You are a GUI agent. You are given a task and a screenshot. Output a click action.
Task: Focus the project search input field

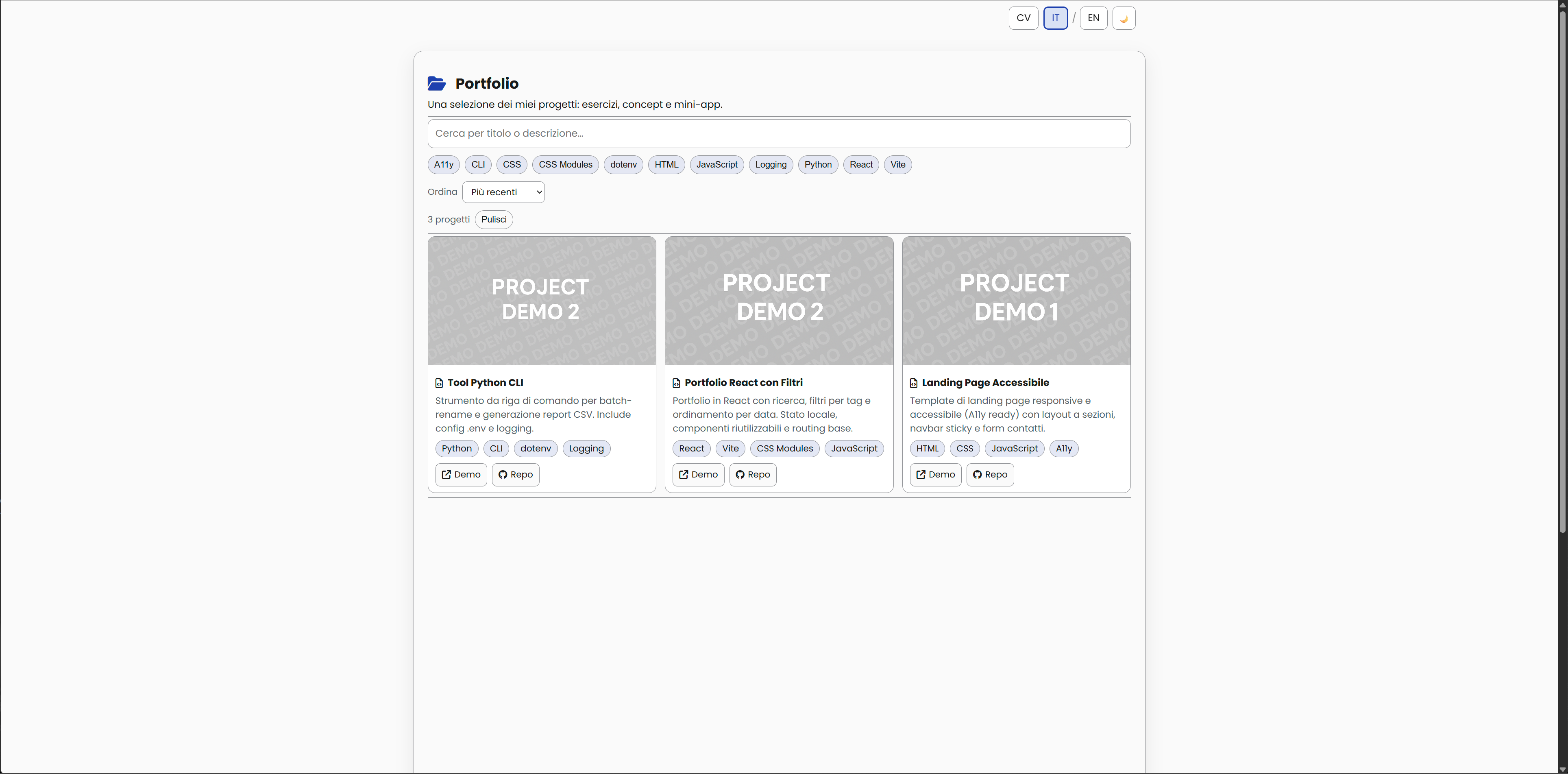click(x=779, y=133)
